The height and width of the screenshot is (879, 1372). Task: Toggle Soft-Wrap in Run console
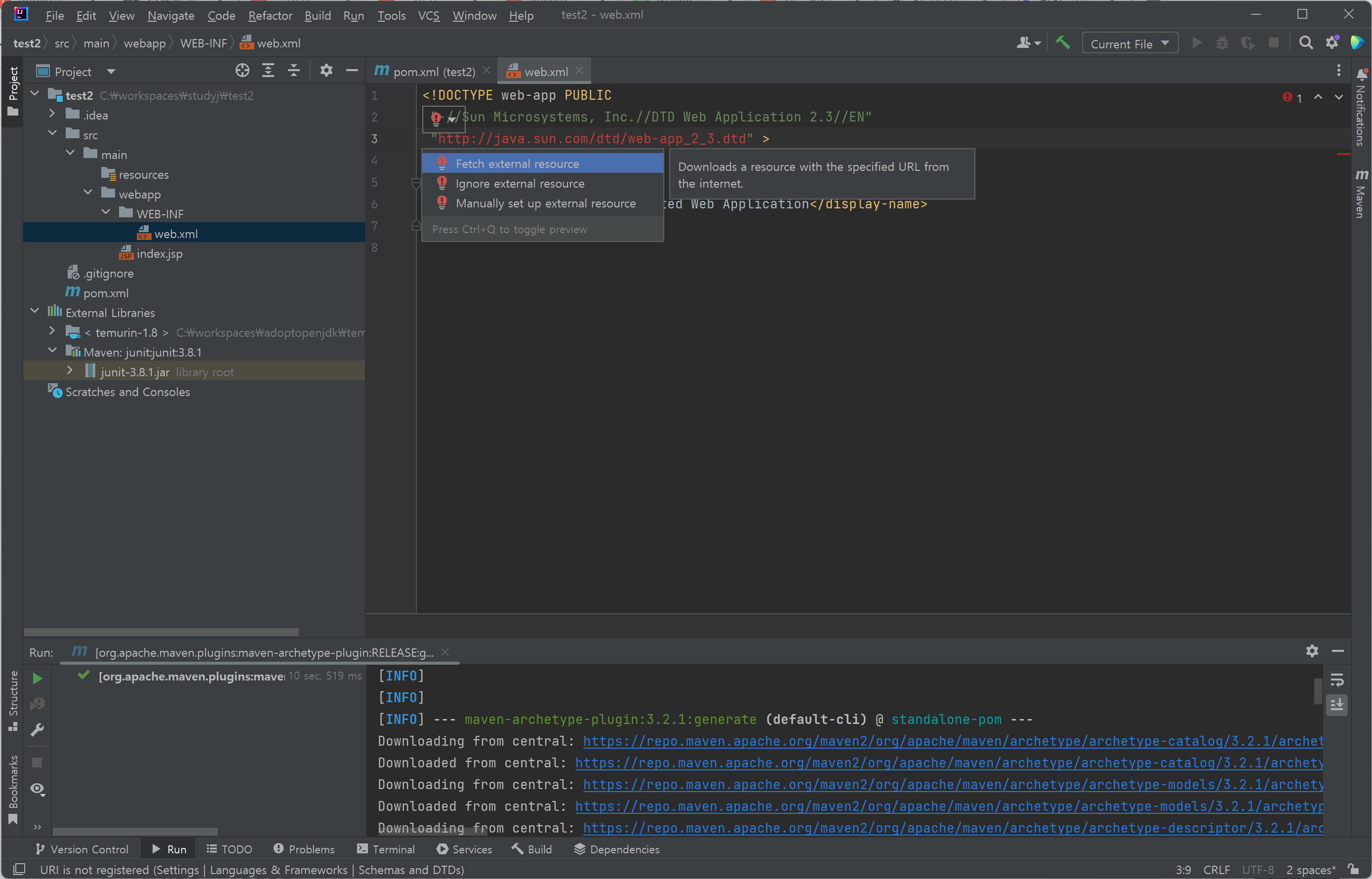click(x=1336, y=680)
